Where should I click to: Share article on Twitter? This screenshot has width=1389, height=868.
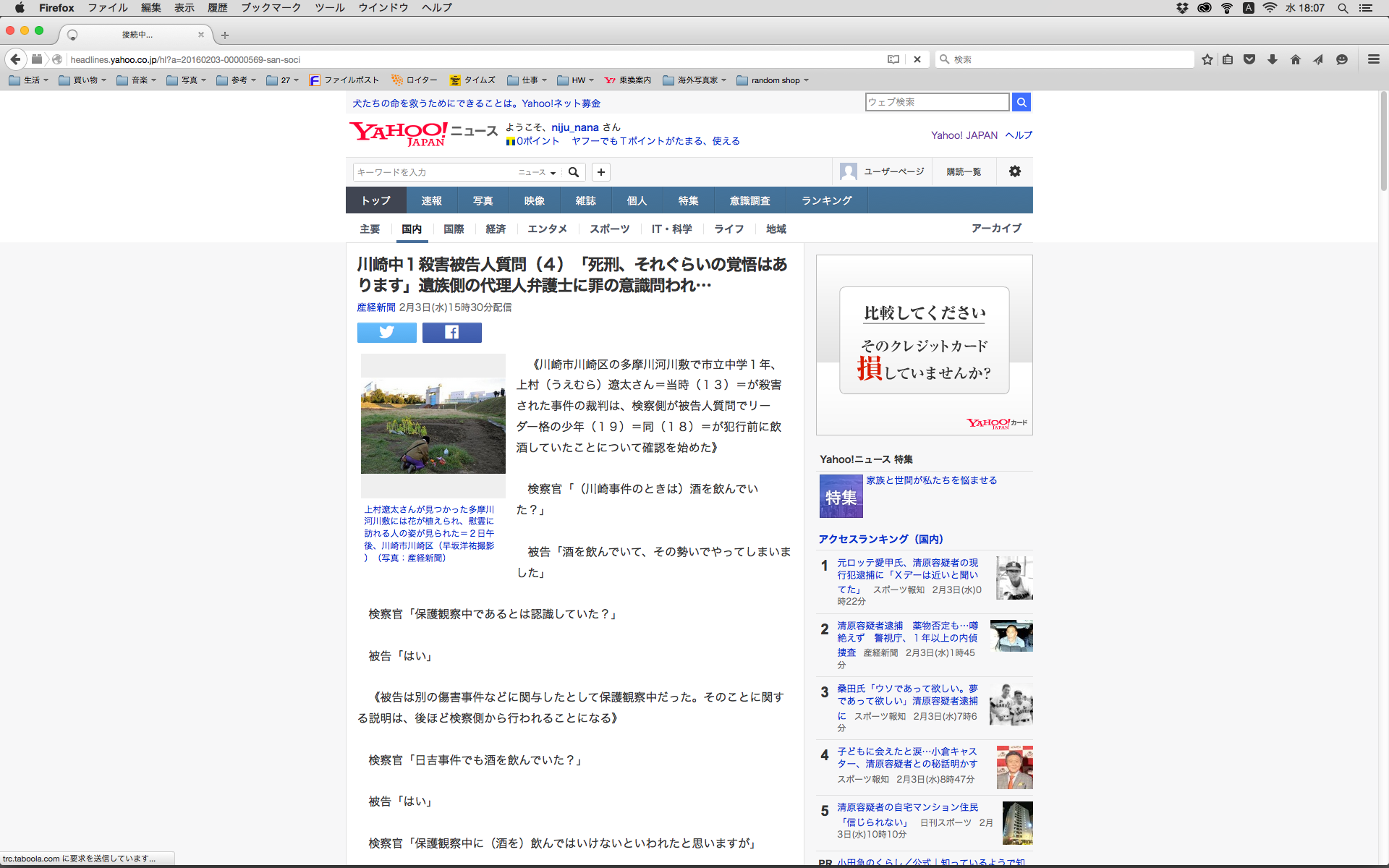[x=386, y=332]
